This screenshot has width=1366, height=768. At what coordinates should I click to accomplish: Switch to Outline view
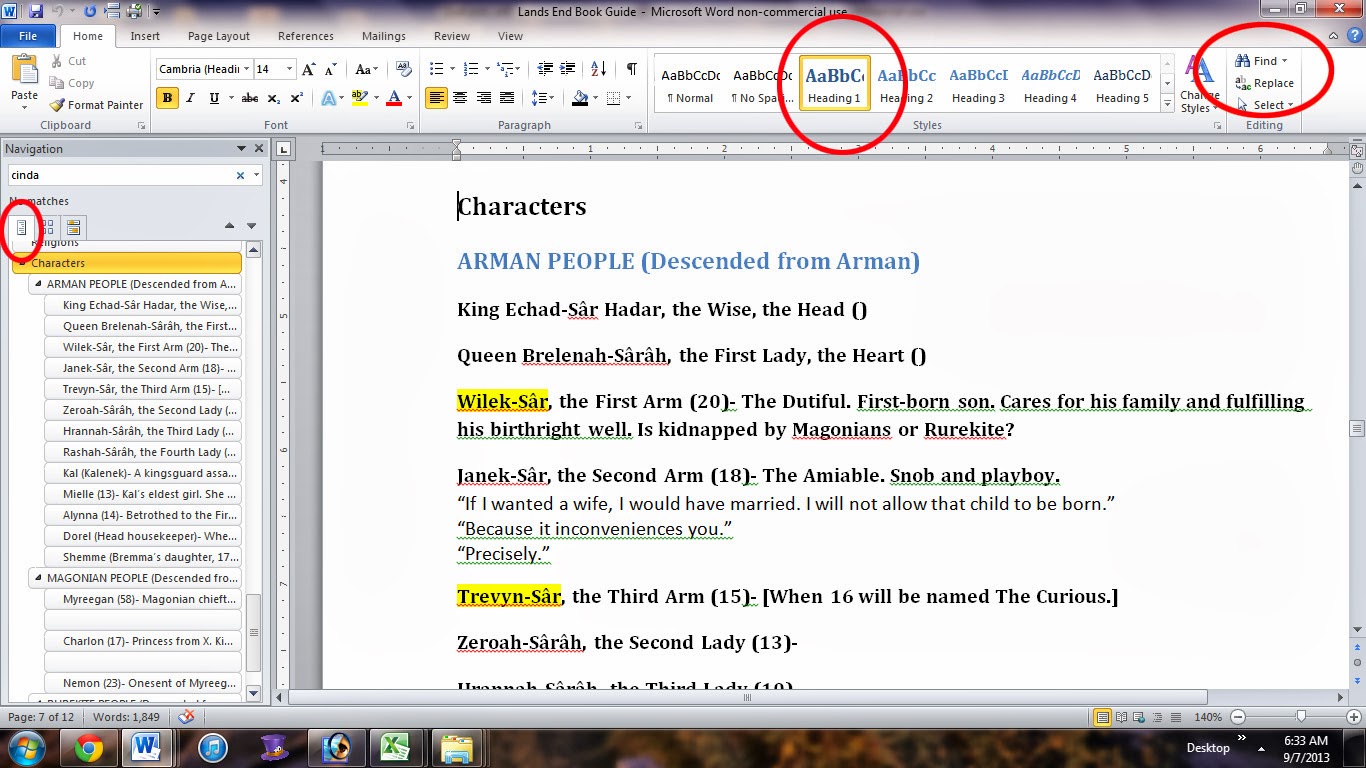[x=1155, y=717]
